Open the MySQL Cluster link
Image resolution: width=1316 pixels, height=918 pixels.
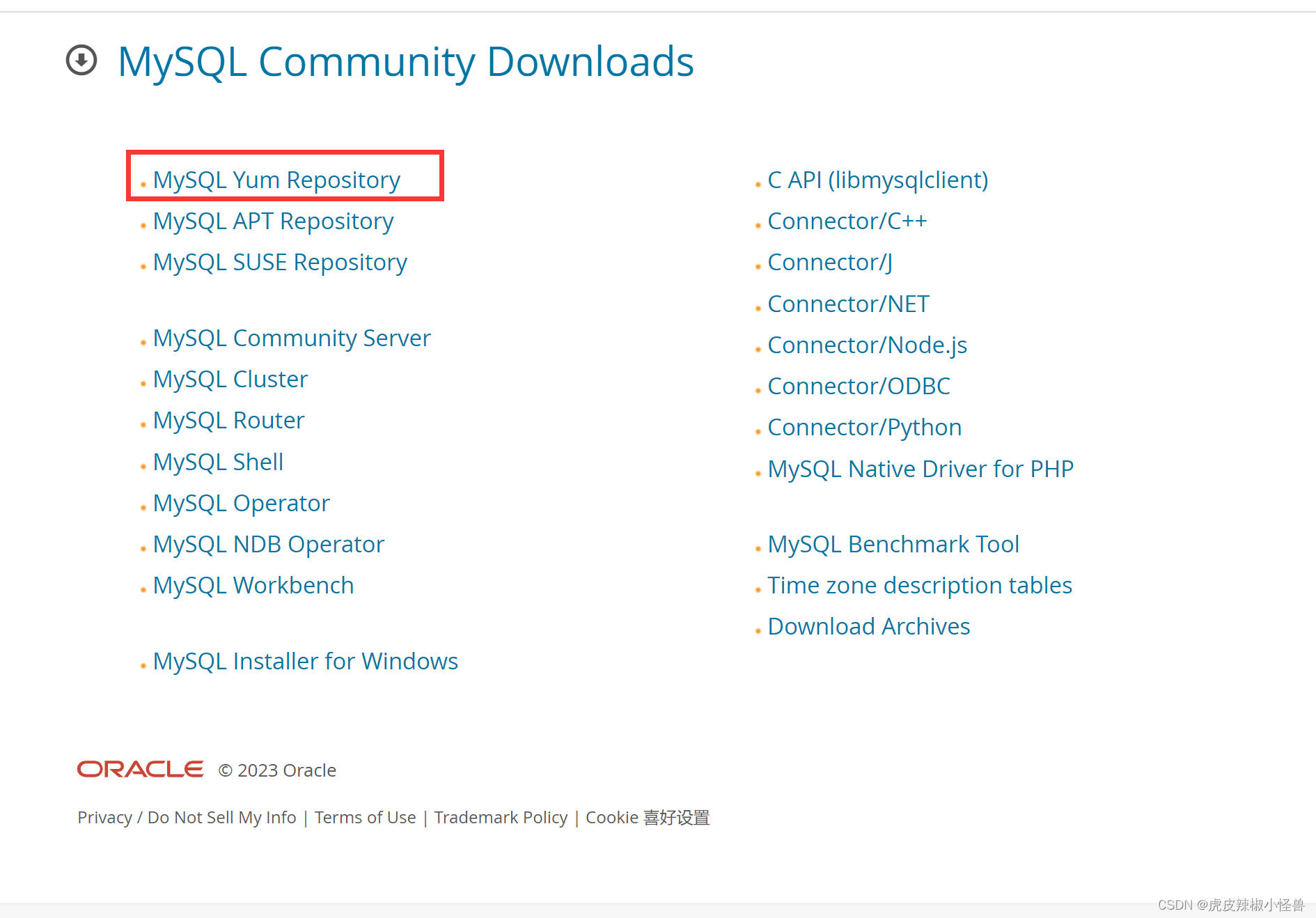(230, 379)
